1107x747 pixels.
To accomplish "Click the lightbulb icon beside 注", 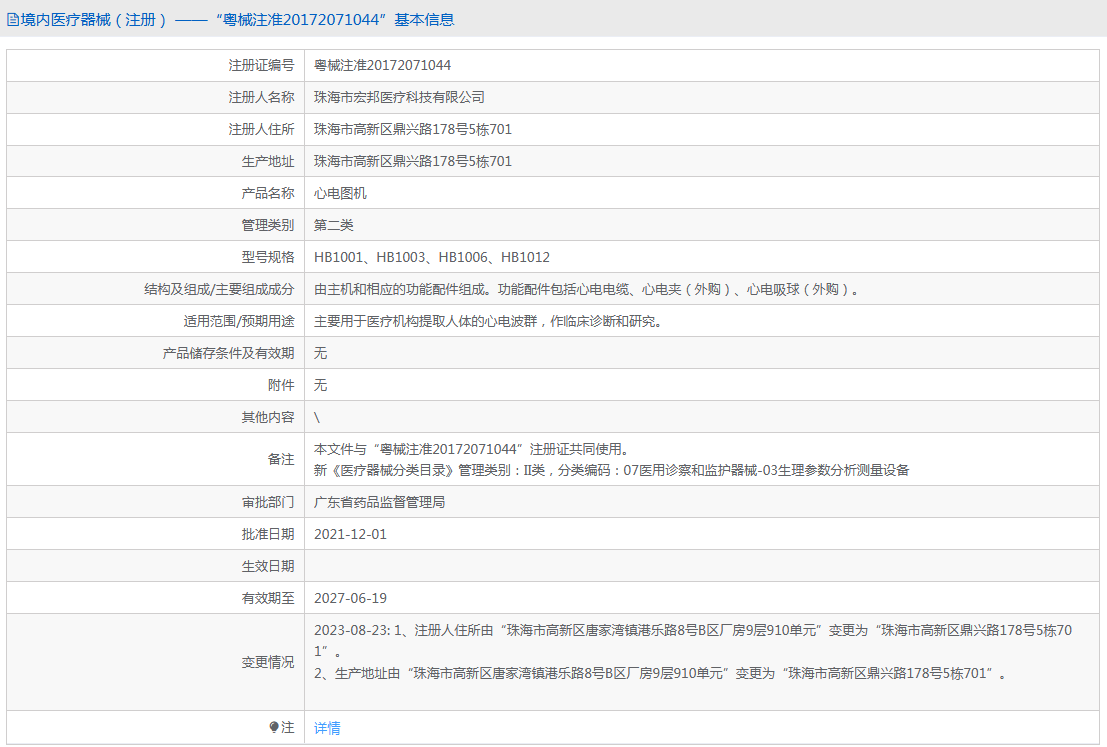I will [x=274, y=727].
